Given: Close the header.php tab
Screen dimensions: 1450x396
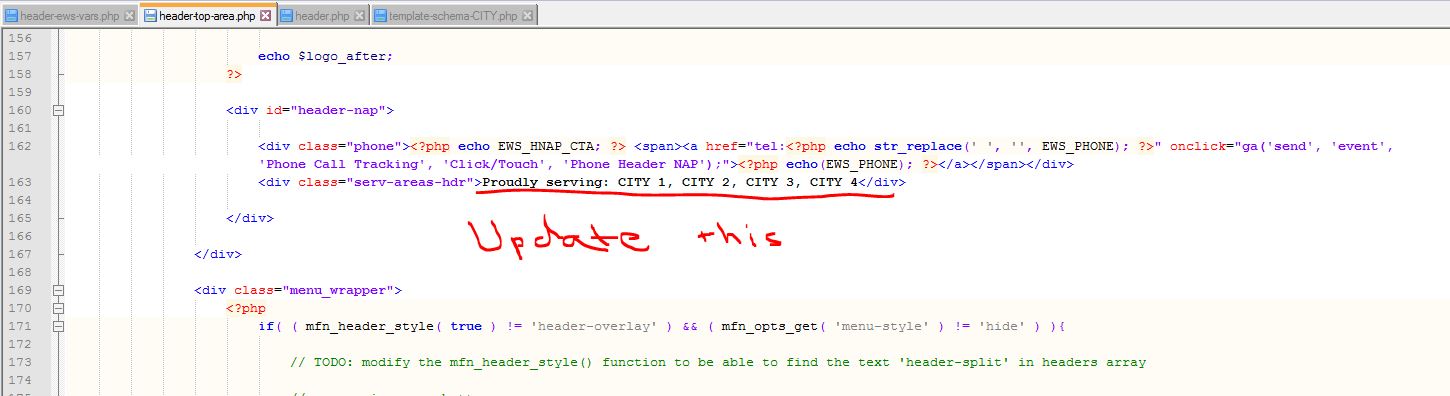Looking at the screenshot, I should pos(359,16).
